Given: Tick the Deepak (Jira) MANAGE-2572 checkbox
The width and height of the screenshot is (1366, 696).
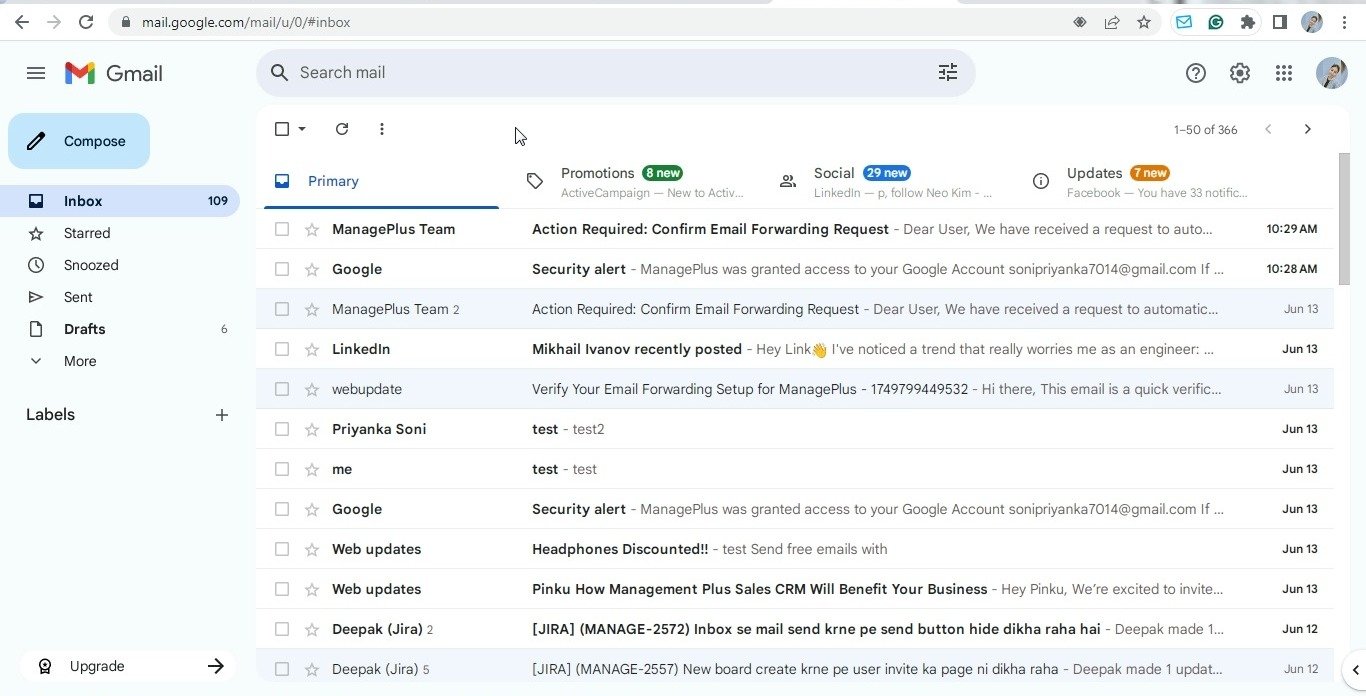Looking at the screenshot, I should (282, 629).
